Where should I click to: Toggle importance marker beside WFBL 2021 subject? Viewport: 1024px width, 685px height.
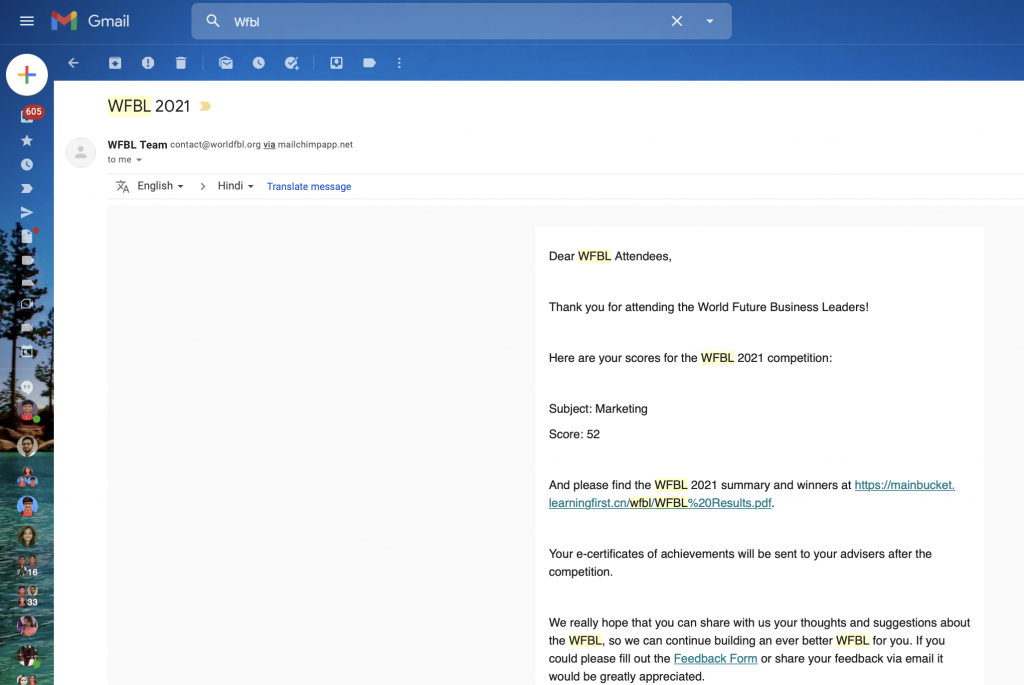[x=205, y=106]
